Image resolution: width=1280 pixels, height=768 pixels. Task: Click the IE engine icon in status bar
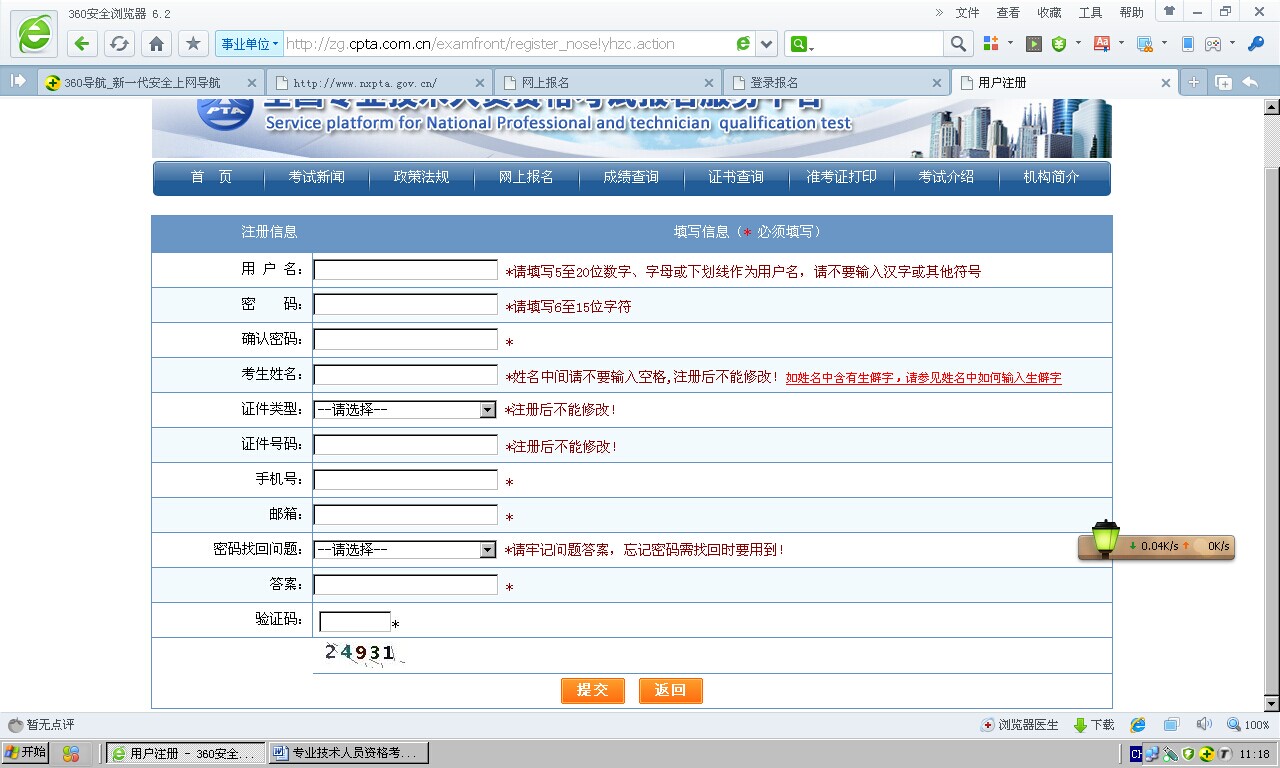1138,725
